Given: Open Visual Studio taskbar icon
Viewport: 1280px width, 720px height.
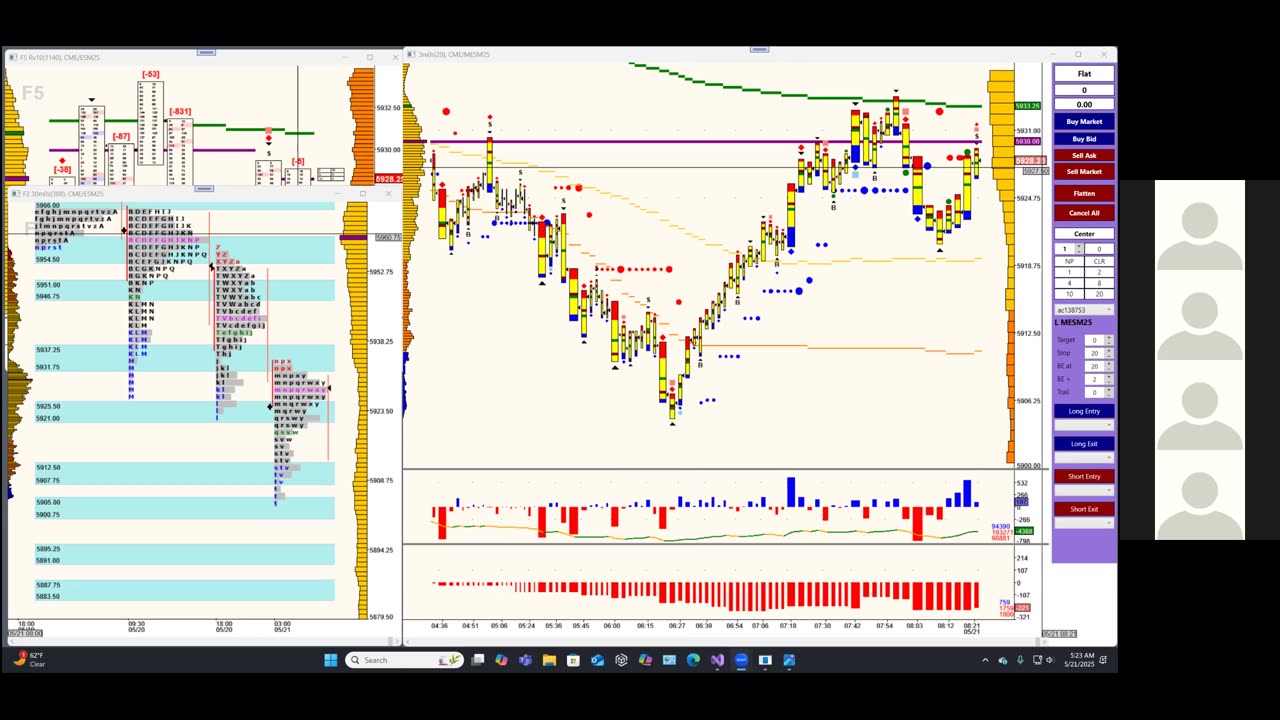Looking at the screenshot, I should click(x=717, y=660).
